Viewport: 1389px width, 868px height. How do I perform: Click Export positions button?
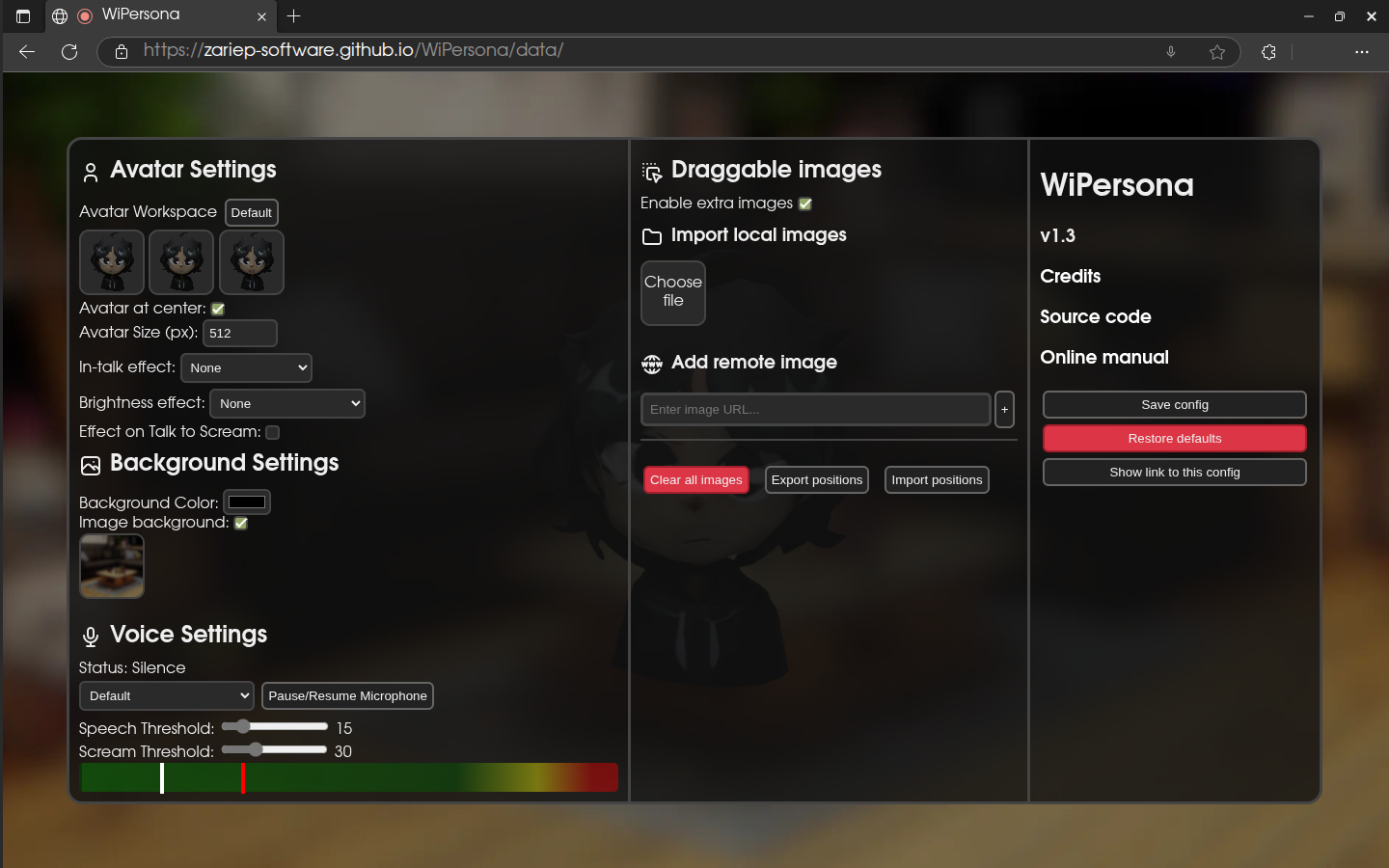pyautogui.click(x=817, y=479)
